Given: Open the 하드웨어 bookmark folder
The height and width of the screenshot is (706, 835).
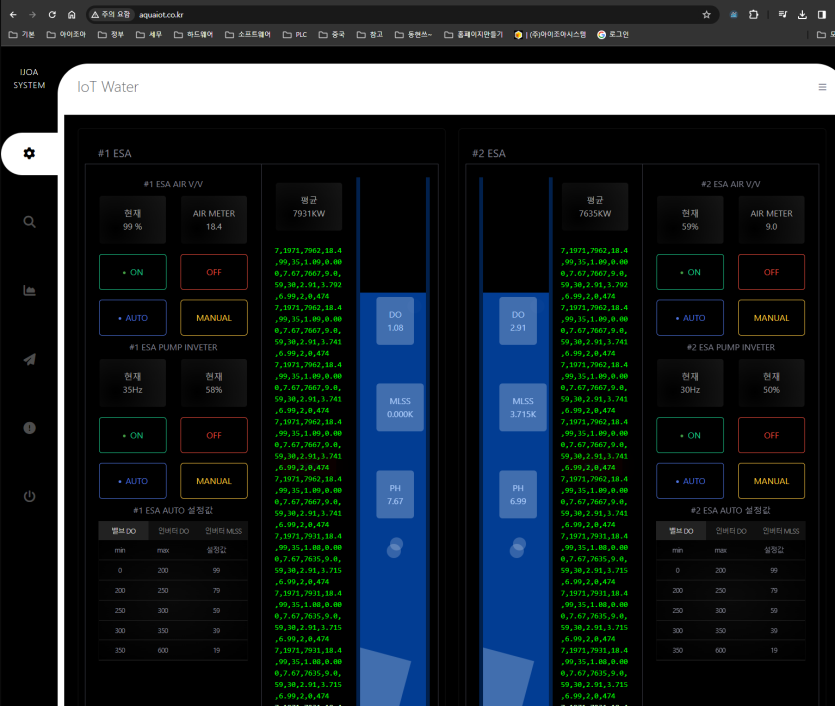Looking at the screenshot, I should (193, 34).
